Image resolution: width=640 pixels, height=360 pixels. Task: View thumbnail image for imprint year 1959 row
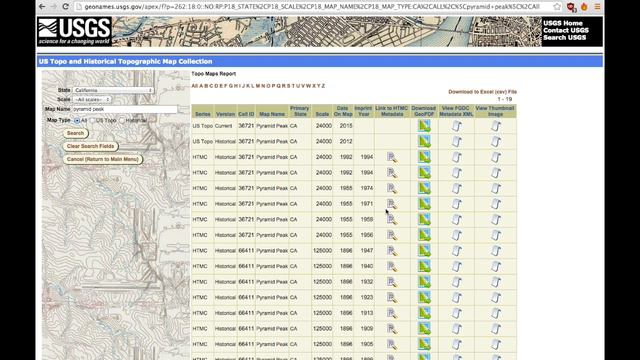496,219
